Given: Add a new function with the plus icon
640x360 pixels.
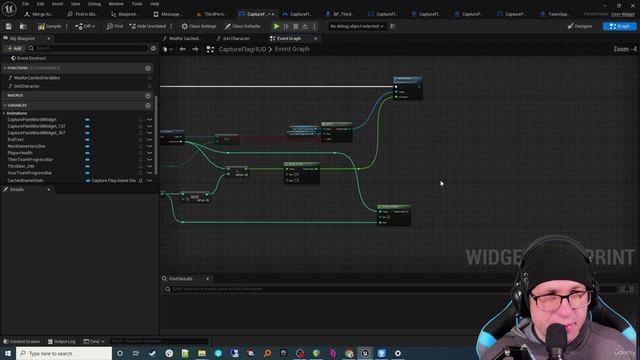Looking at the screenshot, I should click(x=148, y=68).
